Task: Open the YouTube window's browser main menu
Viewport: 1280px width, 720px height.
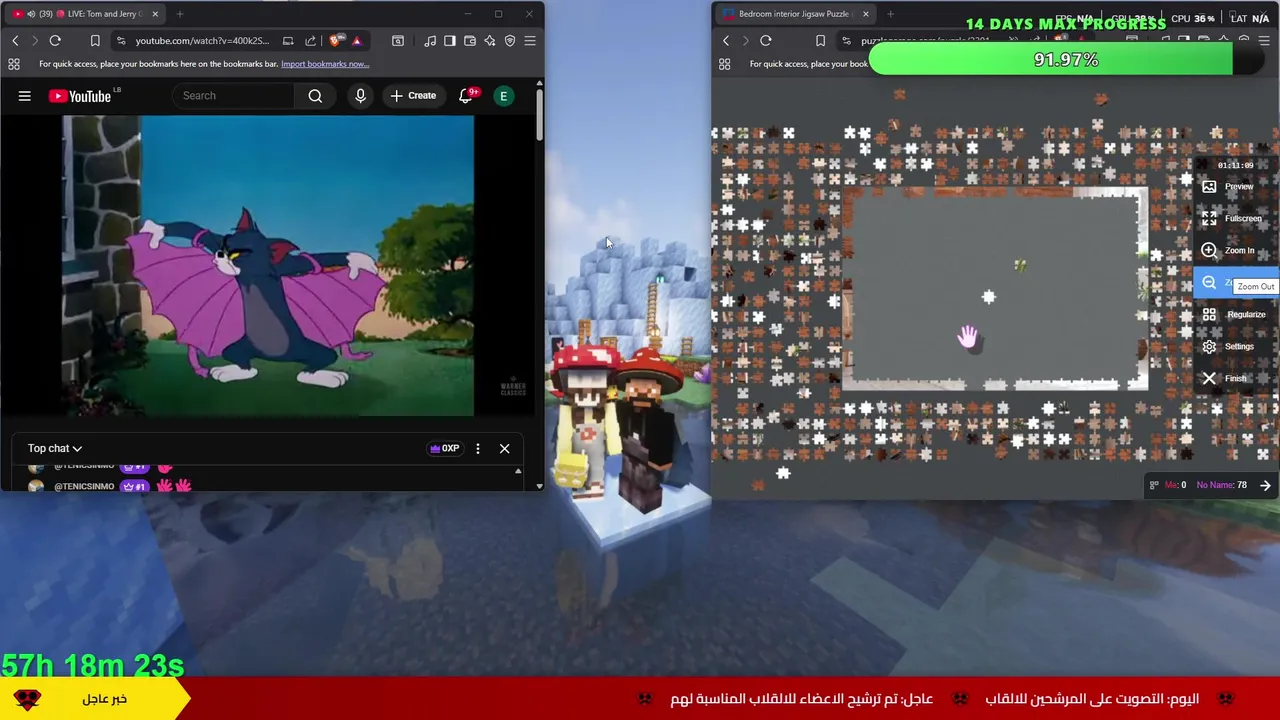Action: coord(530,41)
